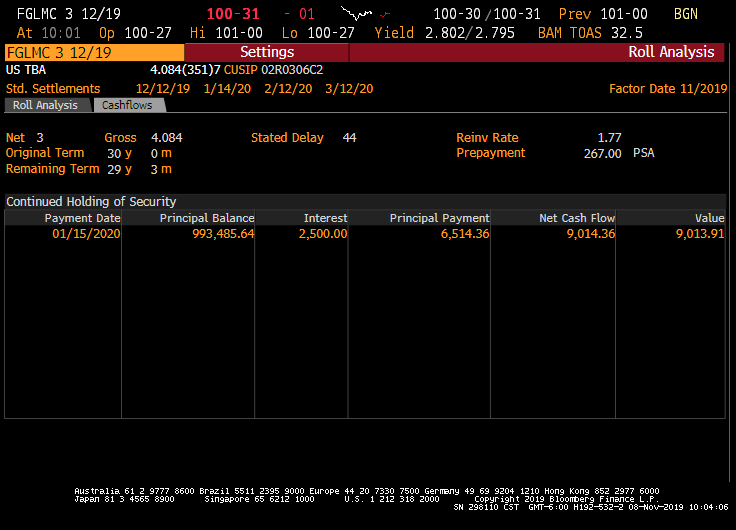Click the 4.084(351)7 pool descriptor
The height and width of the screenshot is (530, 736).
coord(185,70)
